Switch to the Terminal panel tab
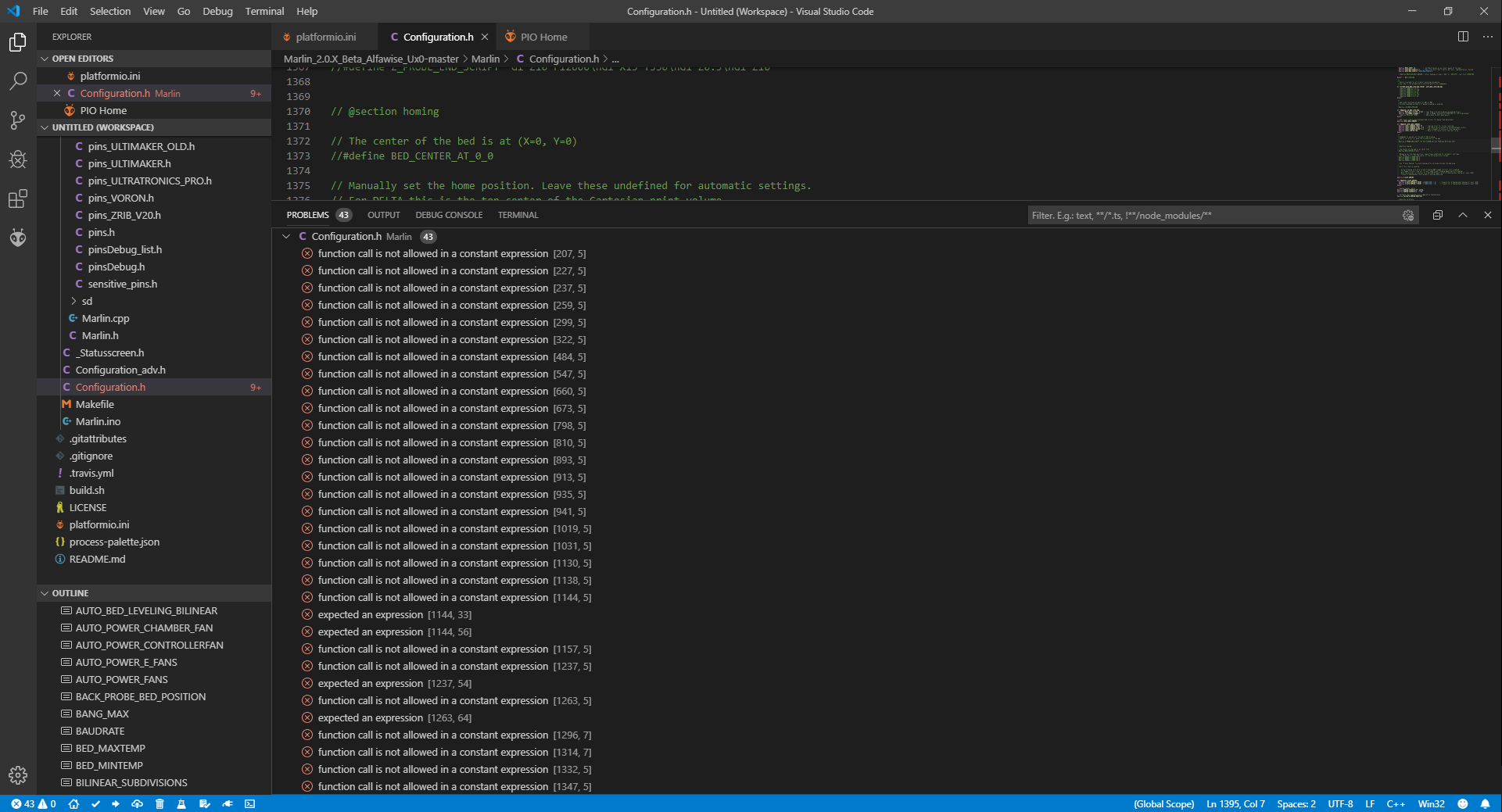 pyautogui.click(x=518, y=215)
